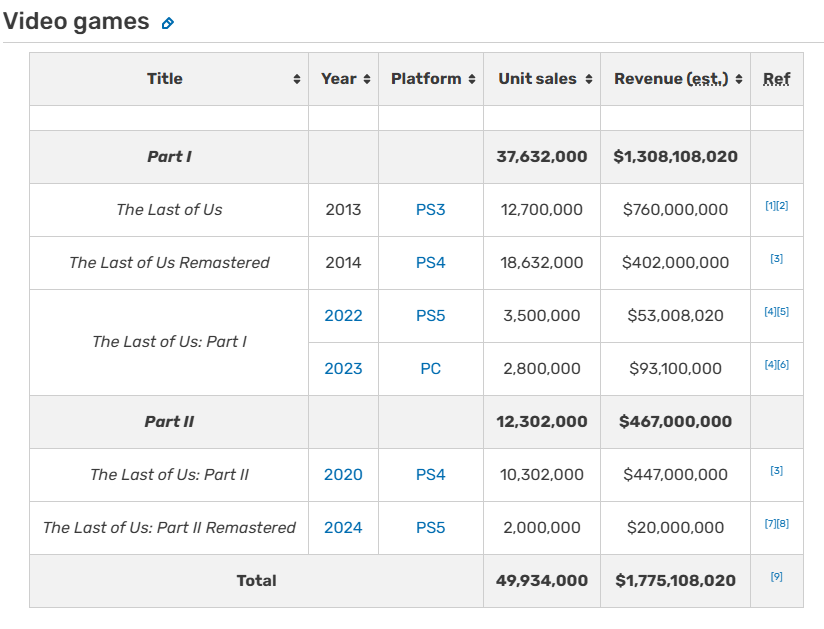Viewport: 824px width, 629px height.
Task: Select The Last of Us: Part I title cell
Action: coord(169,342)
